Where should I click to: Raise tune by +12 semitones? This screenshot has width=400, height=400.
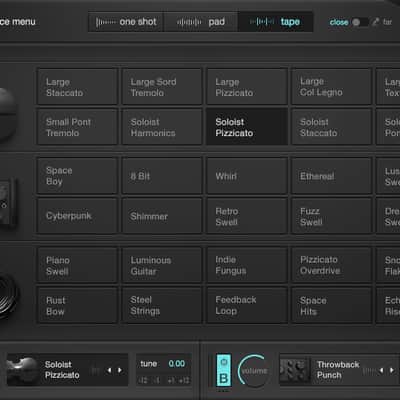coord(184,380)
